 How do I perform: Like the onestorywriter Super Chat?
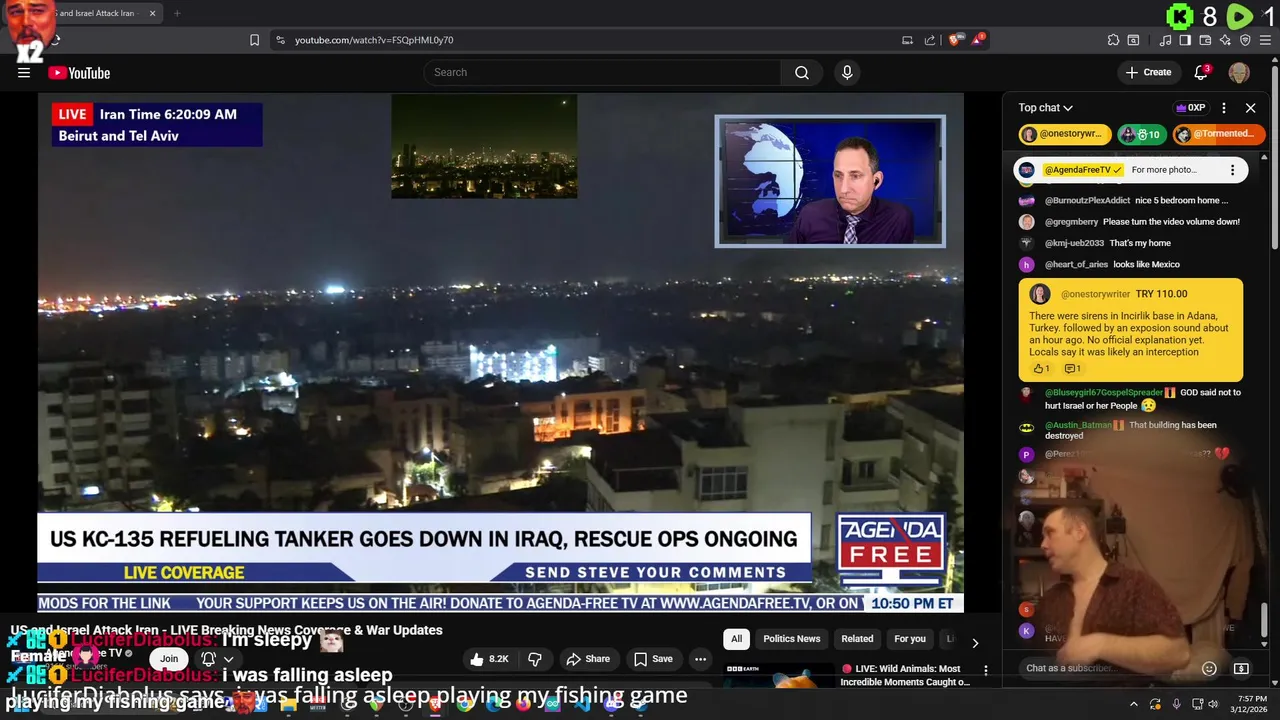1040,369
